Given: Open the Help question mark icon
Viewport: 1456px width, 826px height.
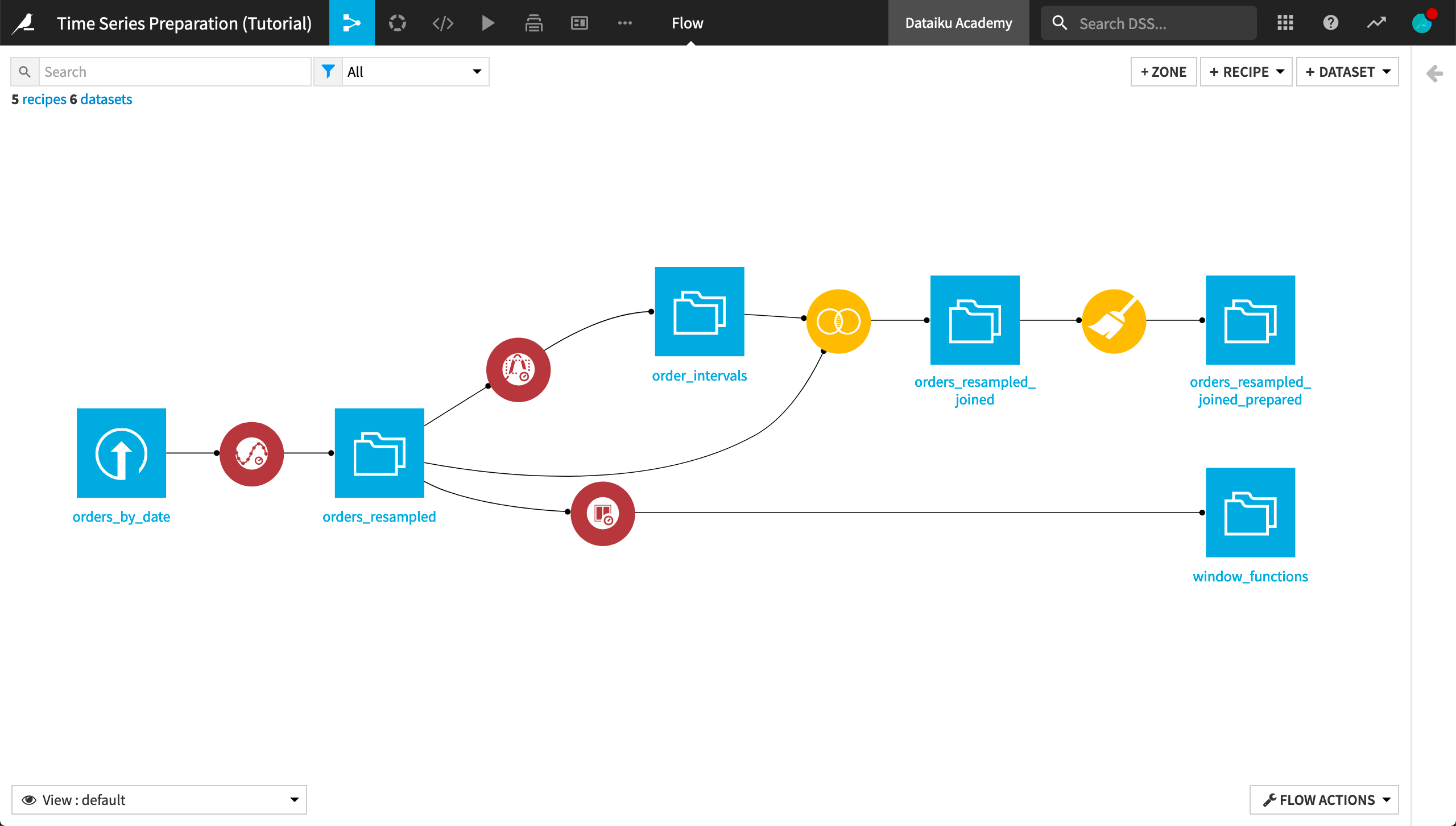Looking at the screenshot, I should pos(1330,23).
